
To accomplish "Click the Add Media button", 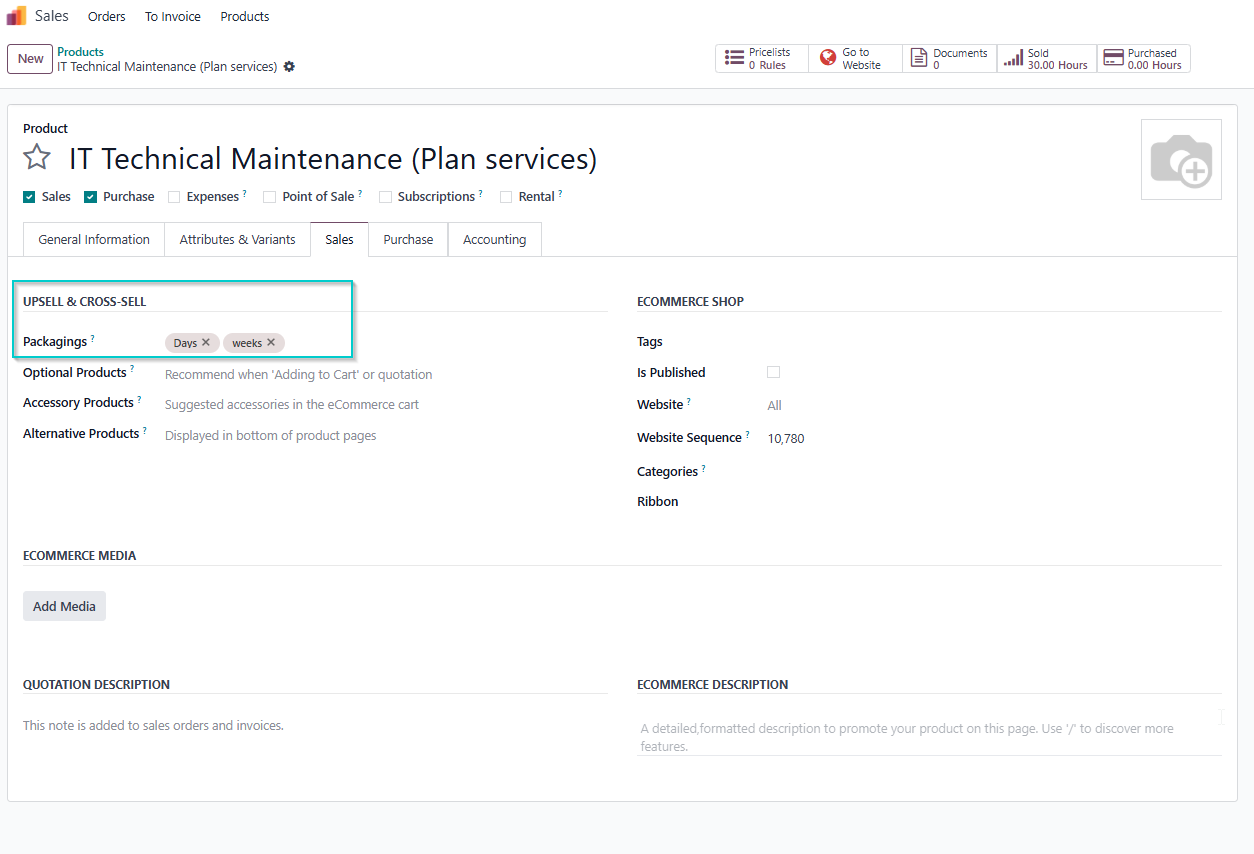I will coord(64,606).
